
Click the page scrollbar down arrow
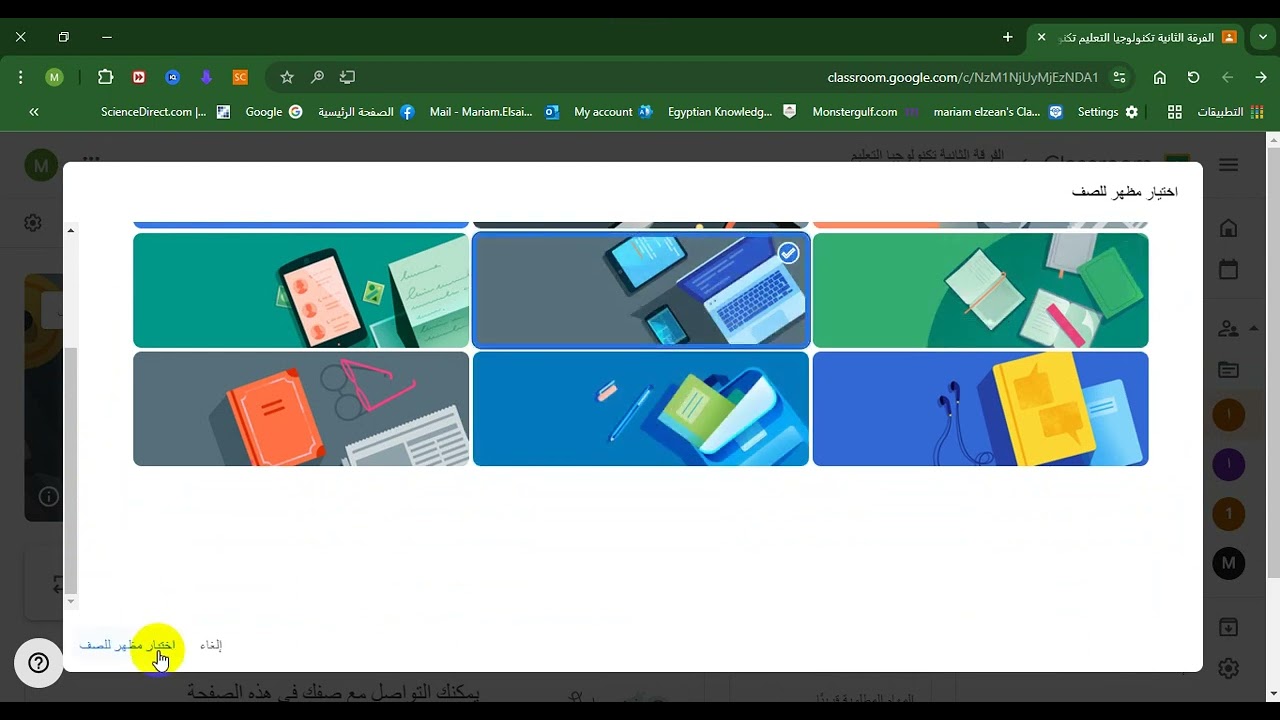click(1272, 694)
